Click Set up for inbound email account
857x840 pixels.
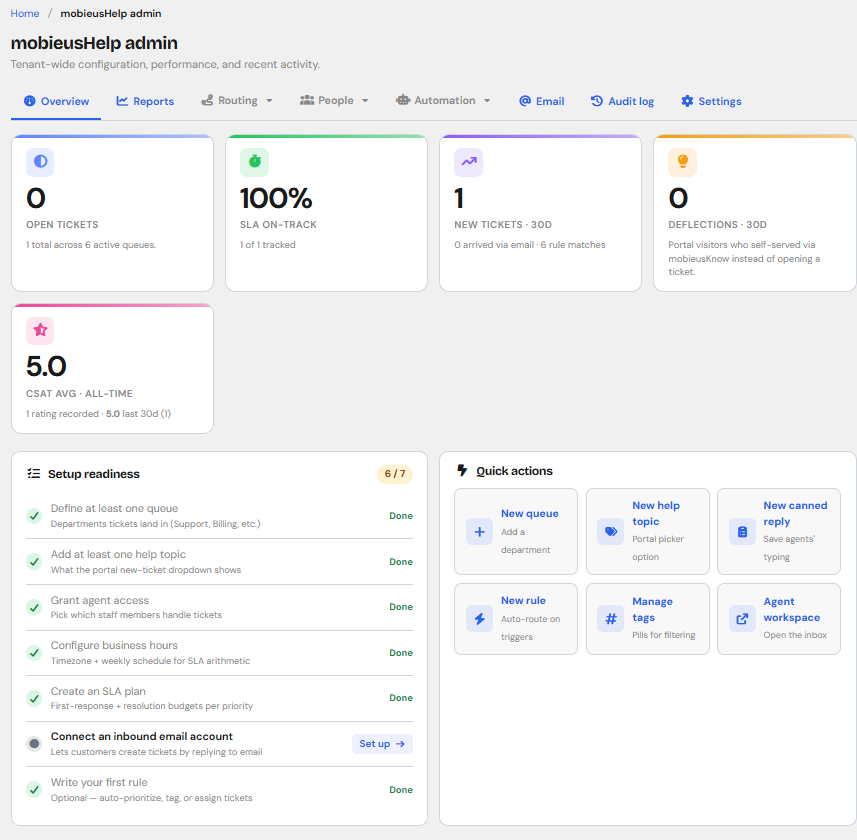(382, 744)
